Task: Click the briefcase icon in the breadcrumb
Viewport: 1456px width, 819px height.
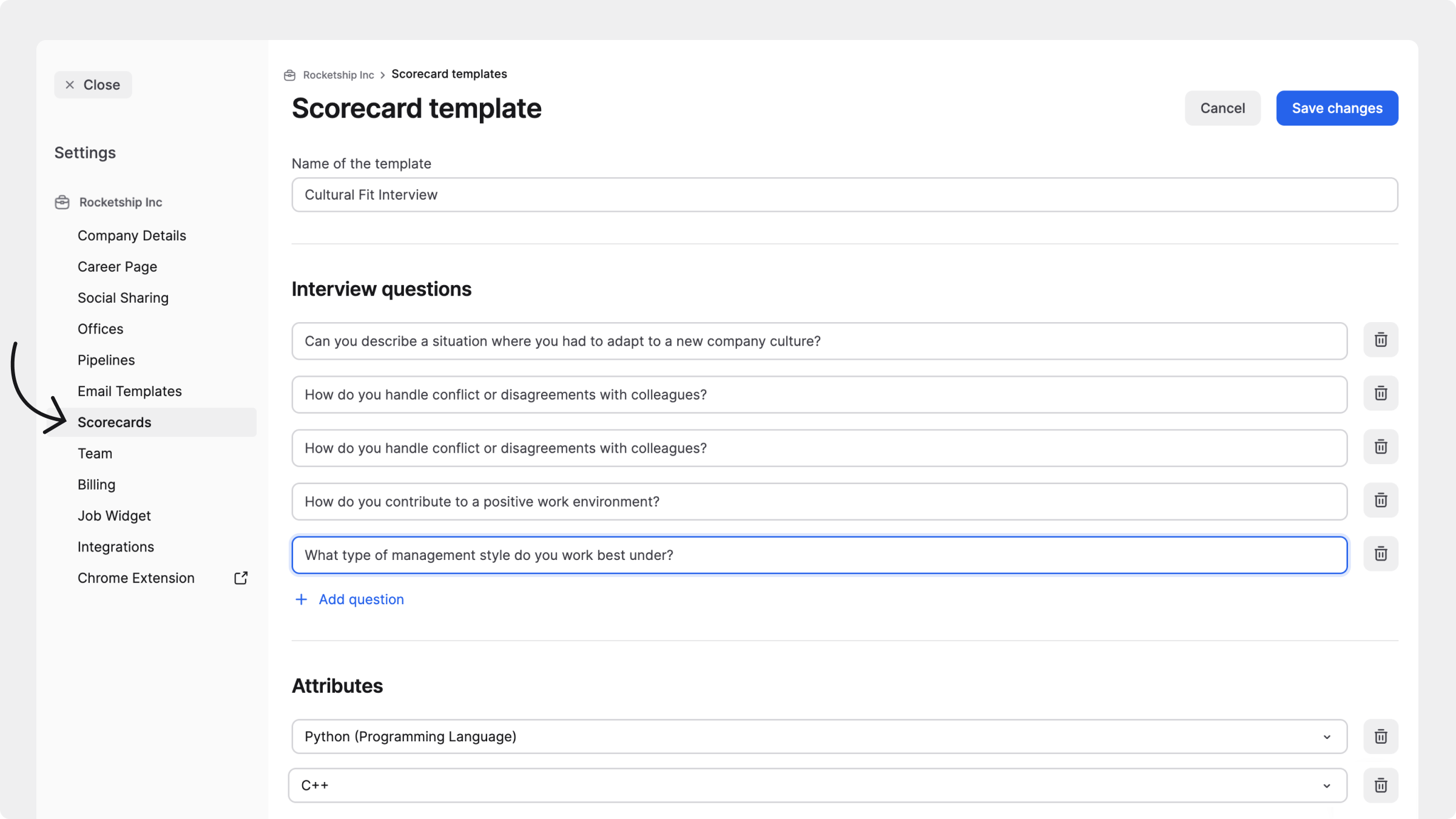Action: pos(290,75)
